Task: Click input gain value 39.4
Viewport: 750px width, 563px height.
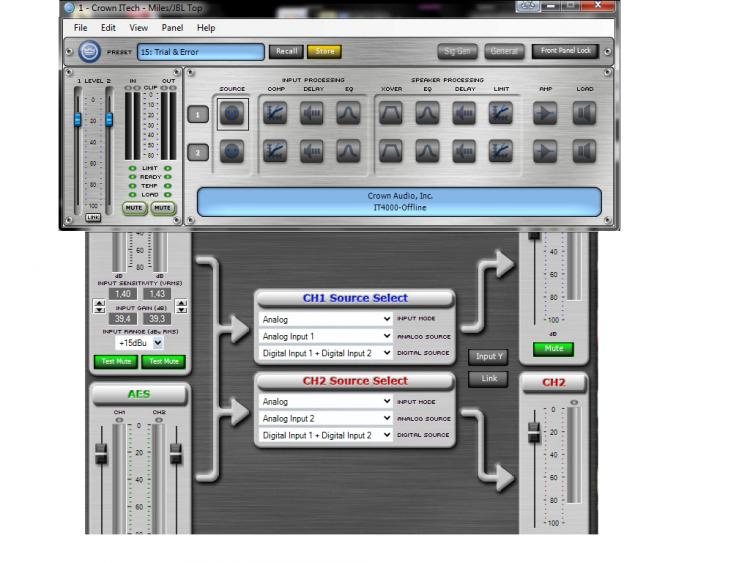Action: (x=122, y=319)
